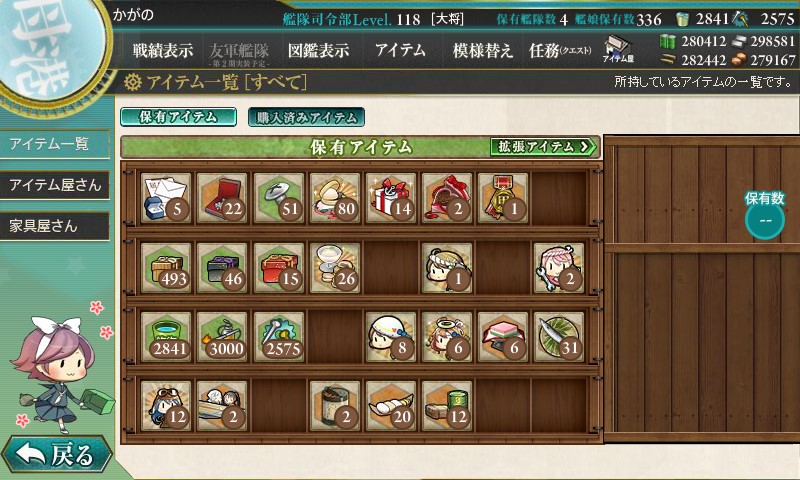The height and width of the screenshot is (480, 800).
Task: Click the pink-haired fairy with wrench
Action: click(559, 268)
